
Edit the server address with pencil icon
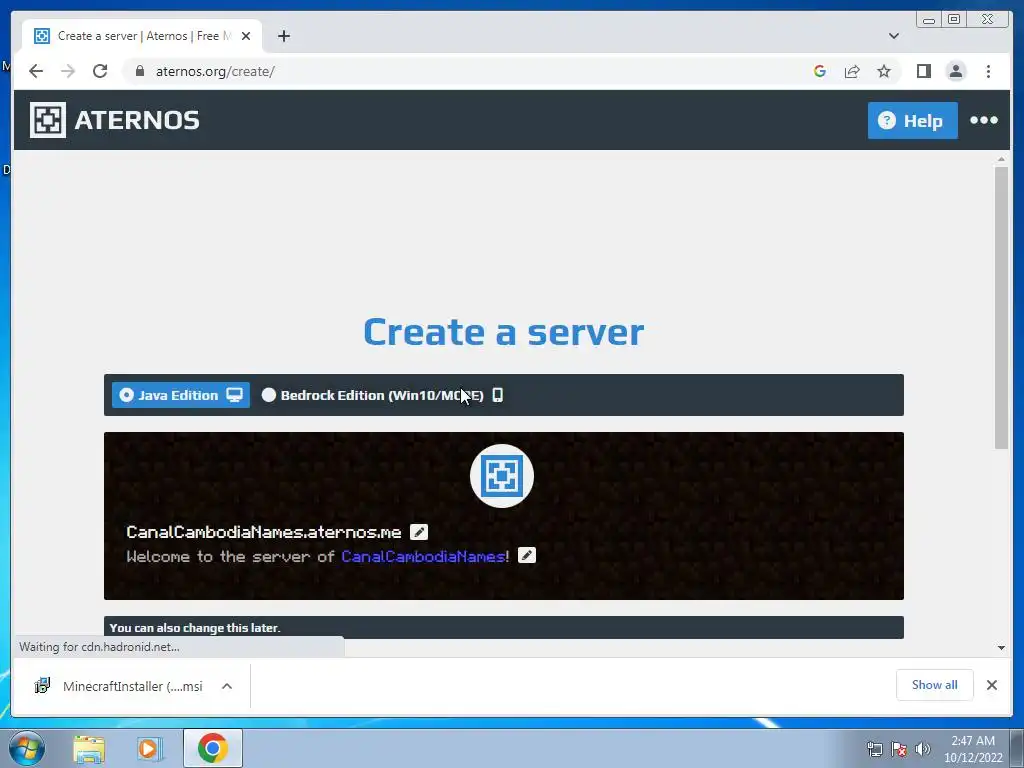[x=419, y=532]
